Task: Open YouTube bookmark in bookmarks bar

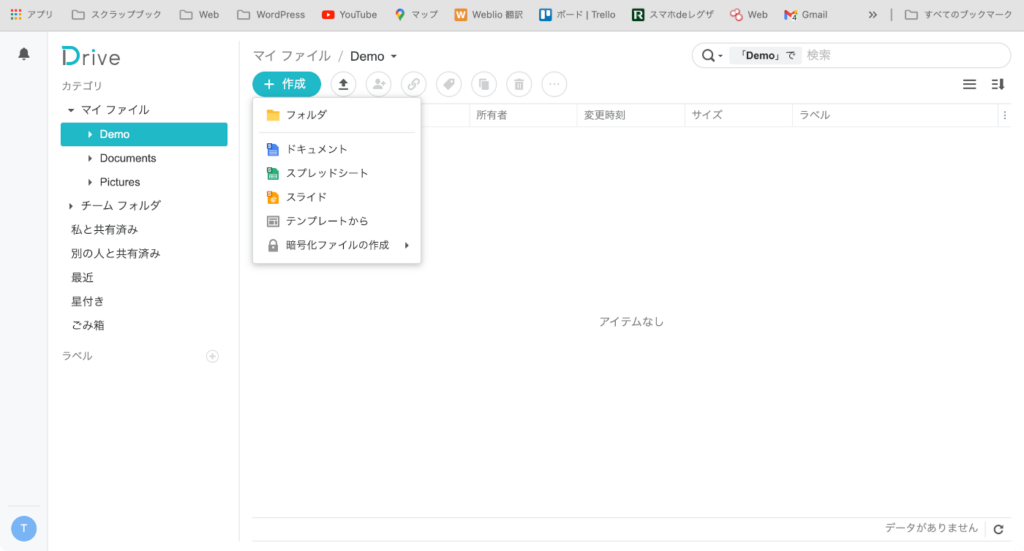Action: point(349,15)
